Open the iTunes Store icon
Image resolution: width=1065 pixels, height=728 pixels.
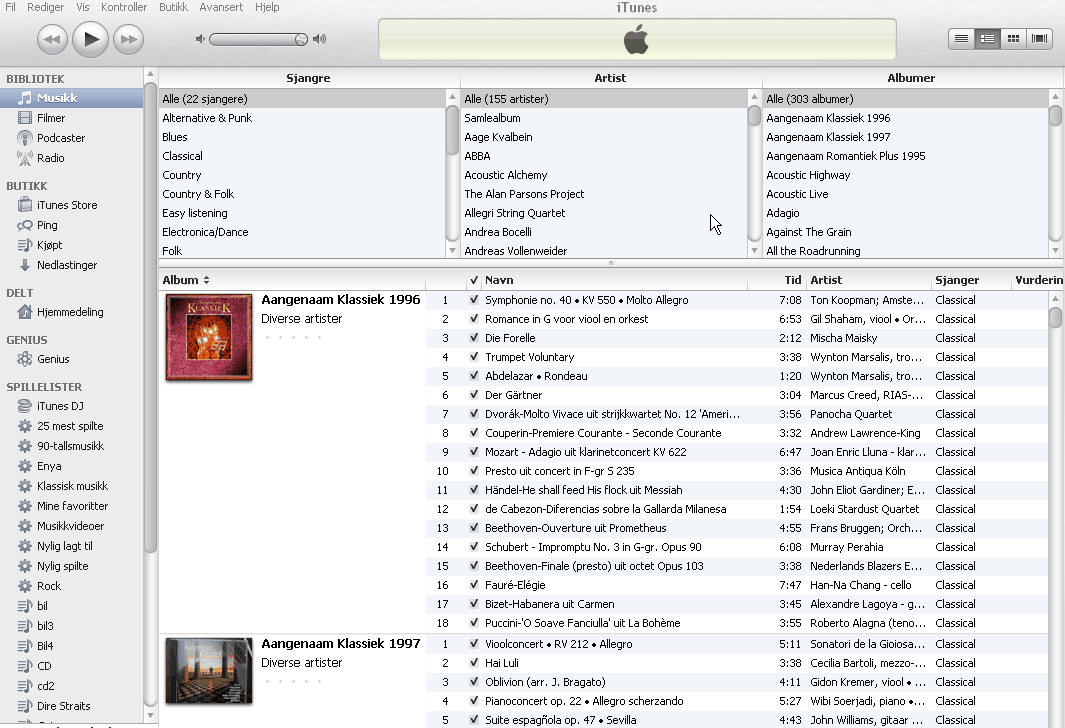[24, 205]
